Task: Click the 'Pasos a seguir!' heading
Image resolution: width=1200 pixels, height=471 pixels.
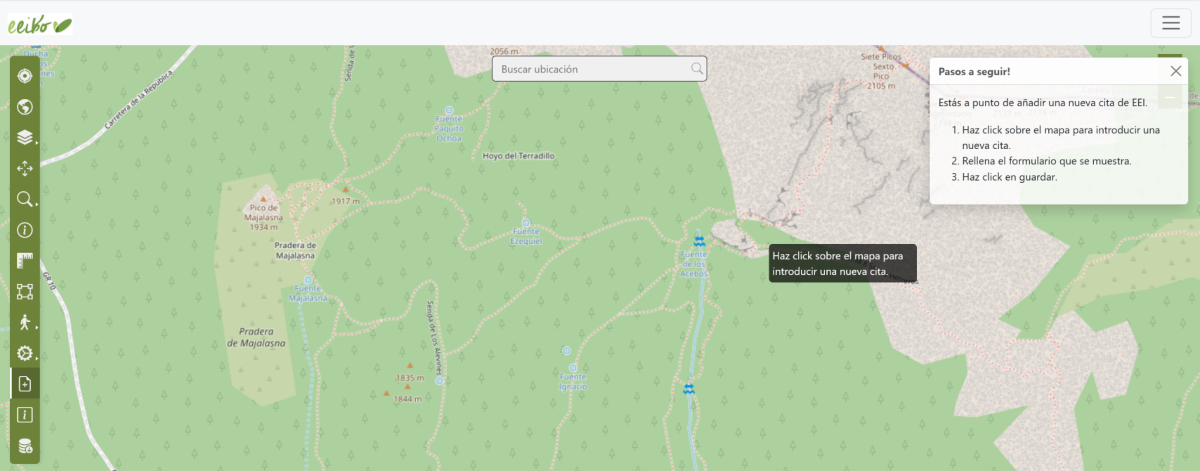Action: coord(974,72)
